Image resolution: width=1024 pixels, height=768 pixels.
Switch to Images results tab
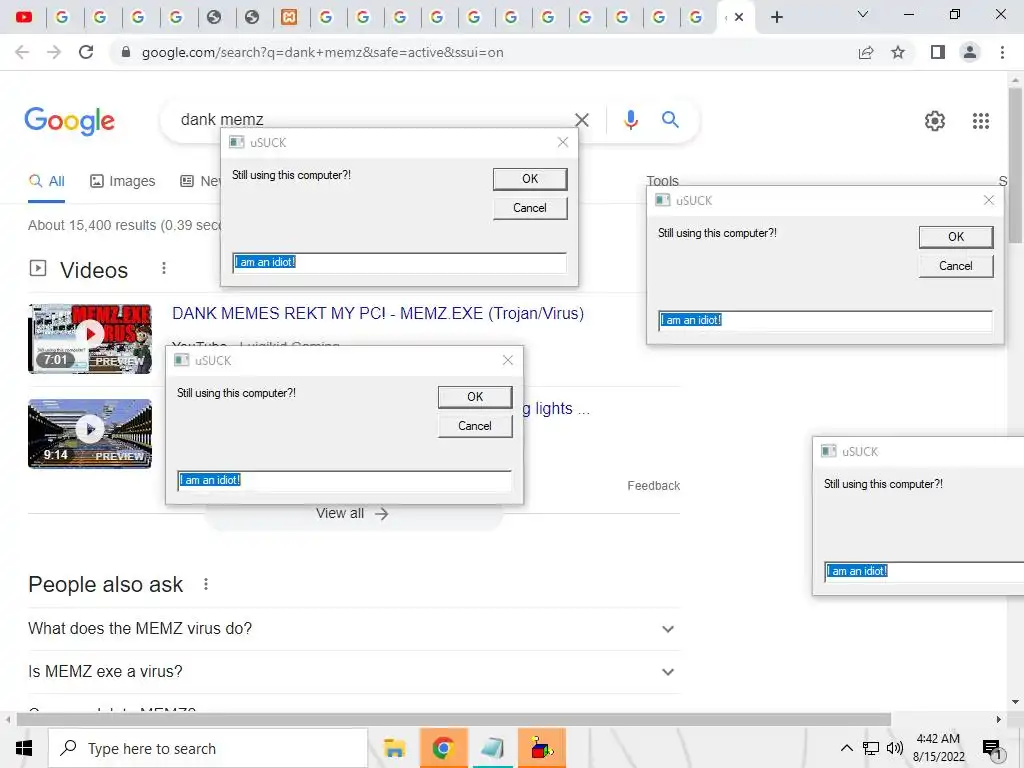(x=123, y=182)
